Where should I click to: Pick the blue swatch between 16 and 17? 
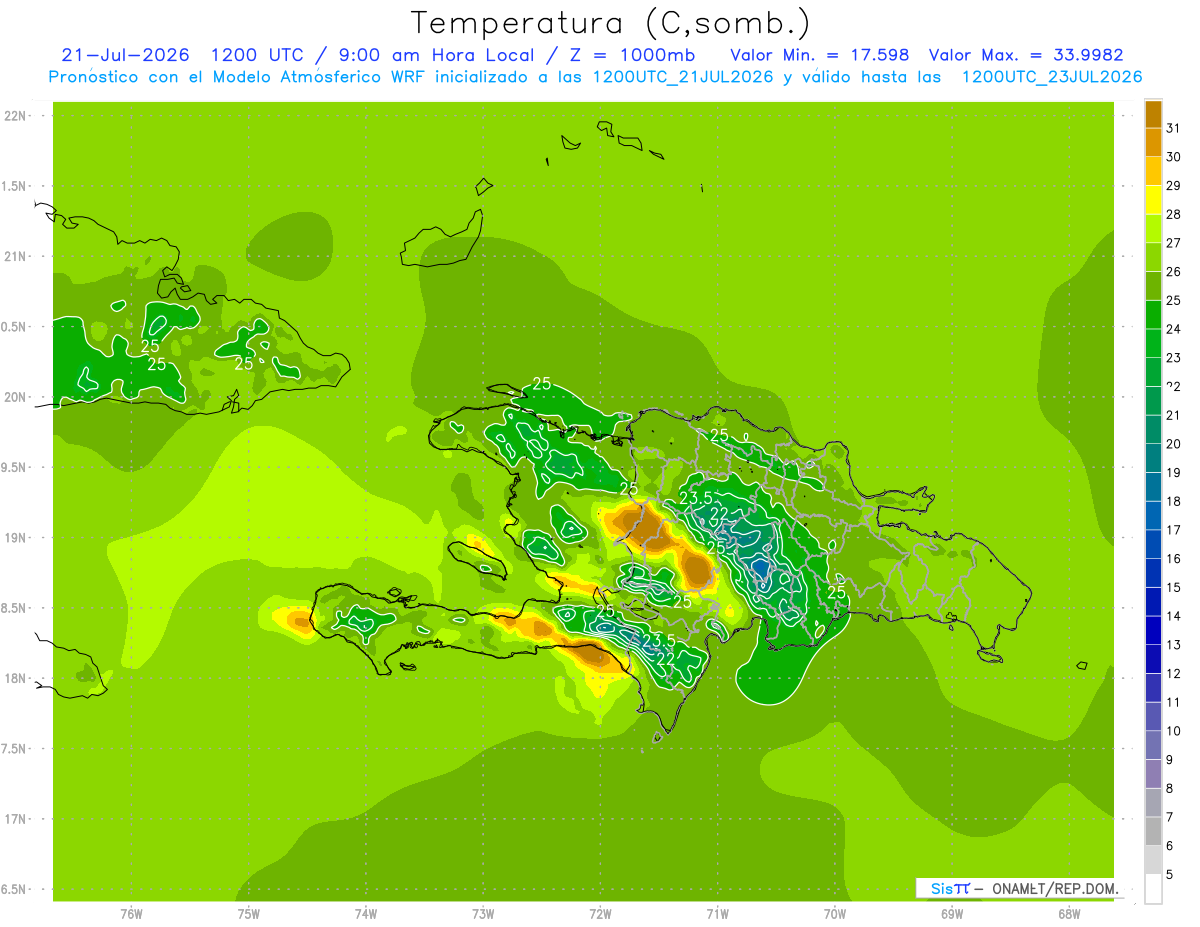(1153, 545)
